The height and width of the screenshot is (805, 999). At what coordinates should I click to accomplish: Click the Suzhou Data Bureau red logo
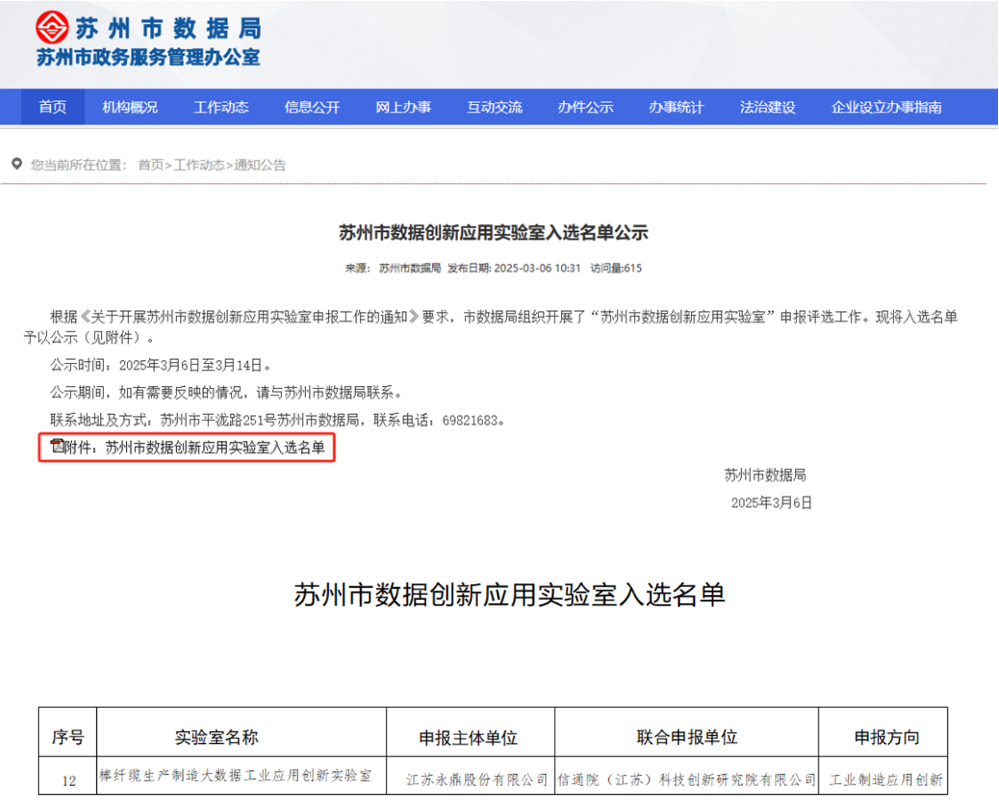coord(52,27)
